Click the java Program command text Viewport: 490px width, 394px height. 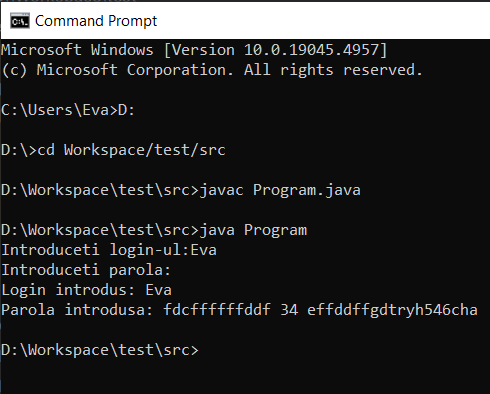click(253, 230)
